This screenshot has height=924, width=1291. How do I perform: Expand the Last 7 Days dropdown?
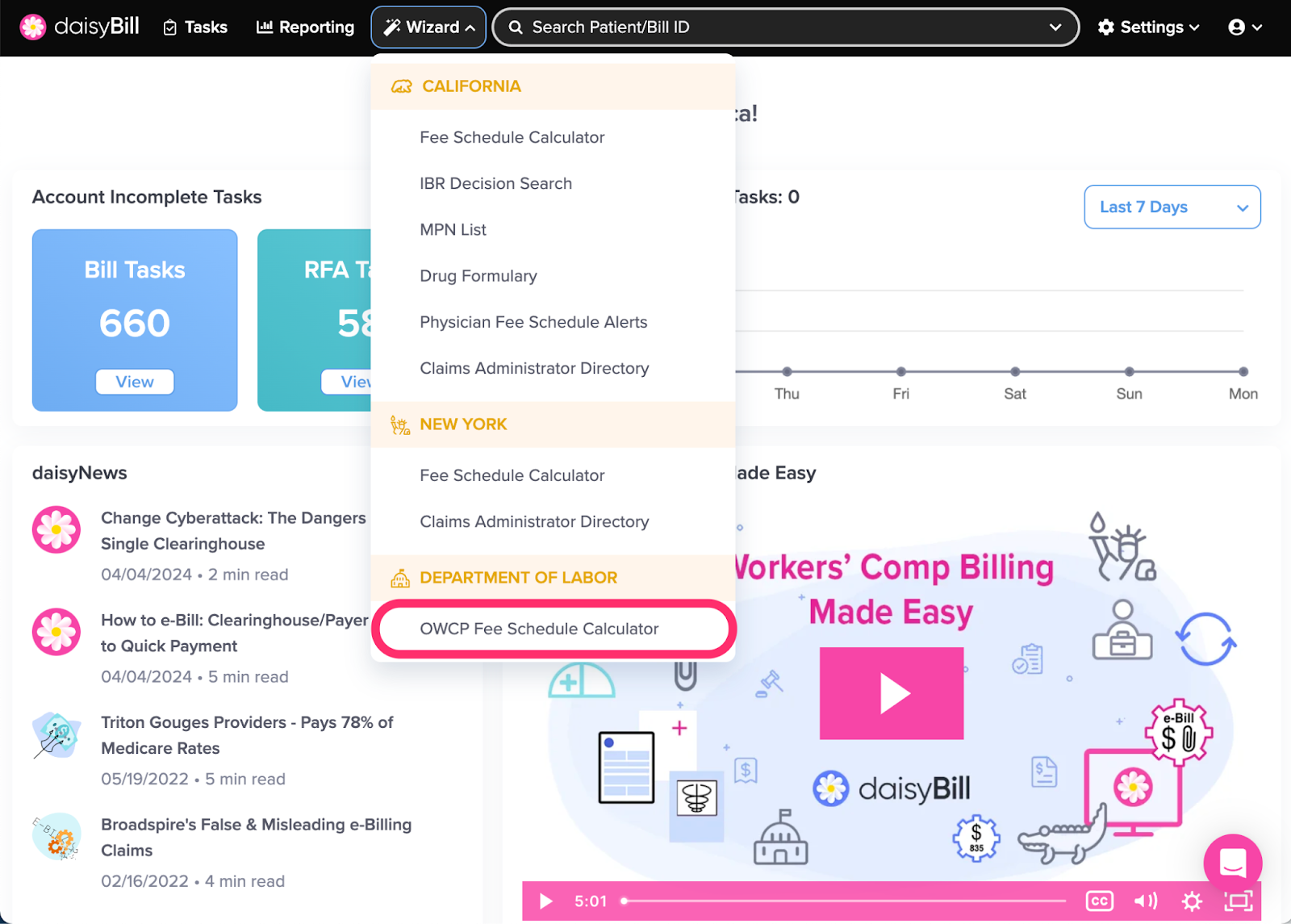[x=1172, y=207]
